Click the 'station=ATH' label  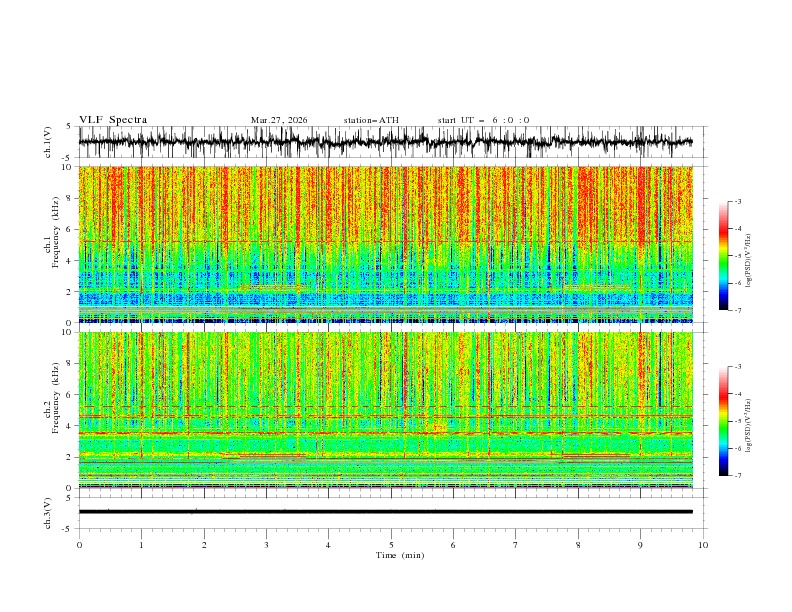coord(371,120)
